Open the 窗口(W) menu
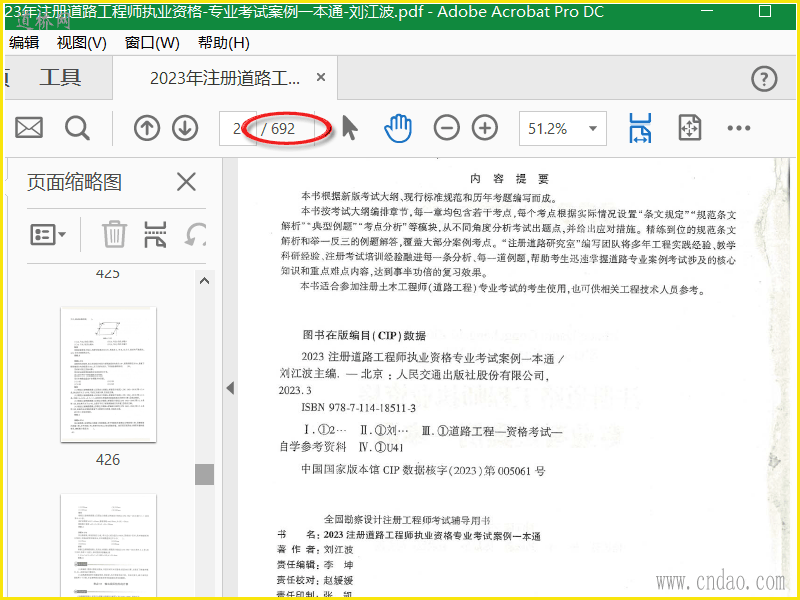Viewport: 800px width, 600px height. (152, 43)
